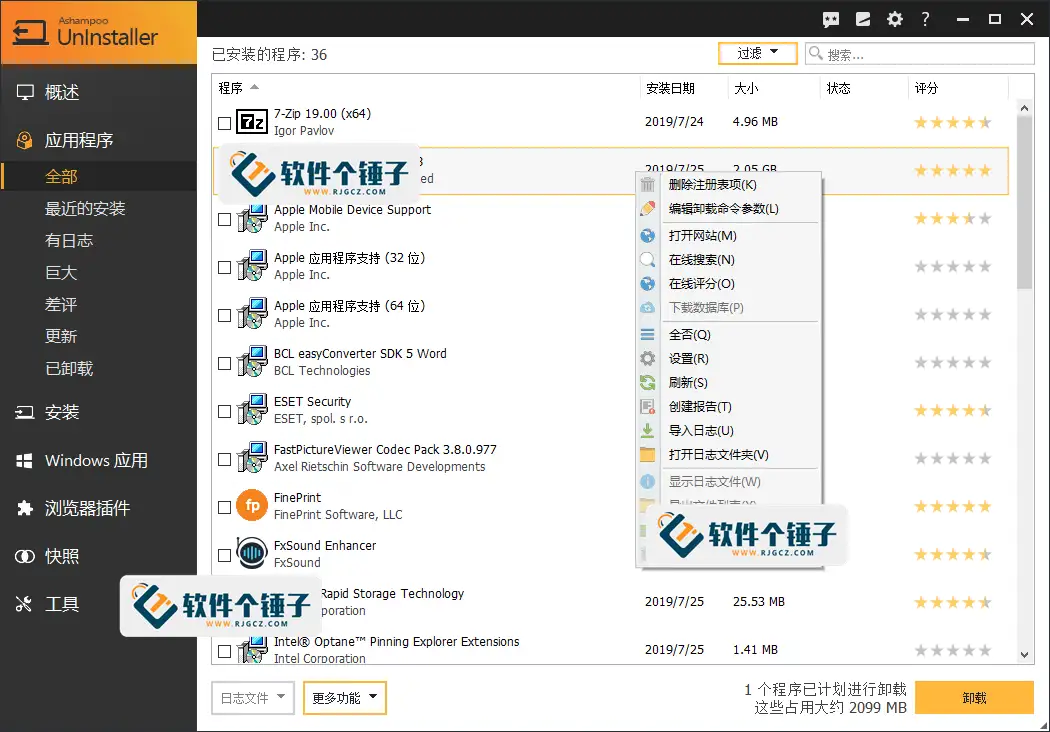Choose 在线评分(O) menu entry
The width and height of the screenshot is (1050, 732).
tap(731, 284)
